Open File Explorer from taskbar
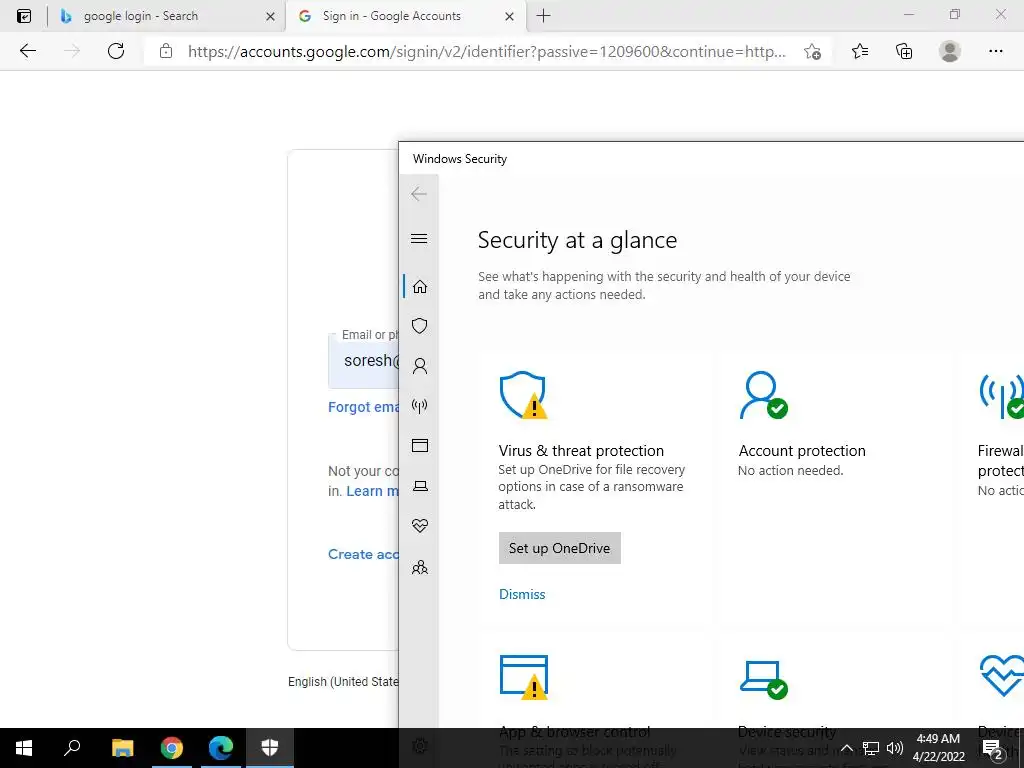1024x768 pixels. pyautogui.click(x=122, y=748)
